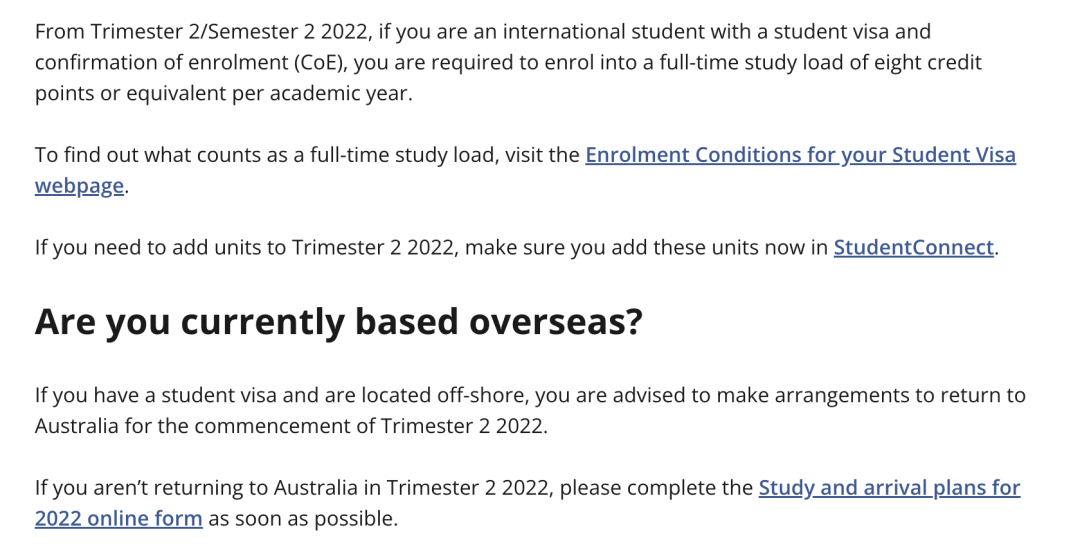Viewport: 1080px width, 559px height.
Task: Click the underlined 'webpage' link text
Action: pos(79,186)
